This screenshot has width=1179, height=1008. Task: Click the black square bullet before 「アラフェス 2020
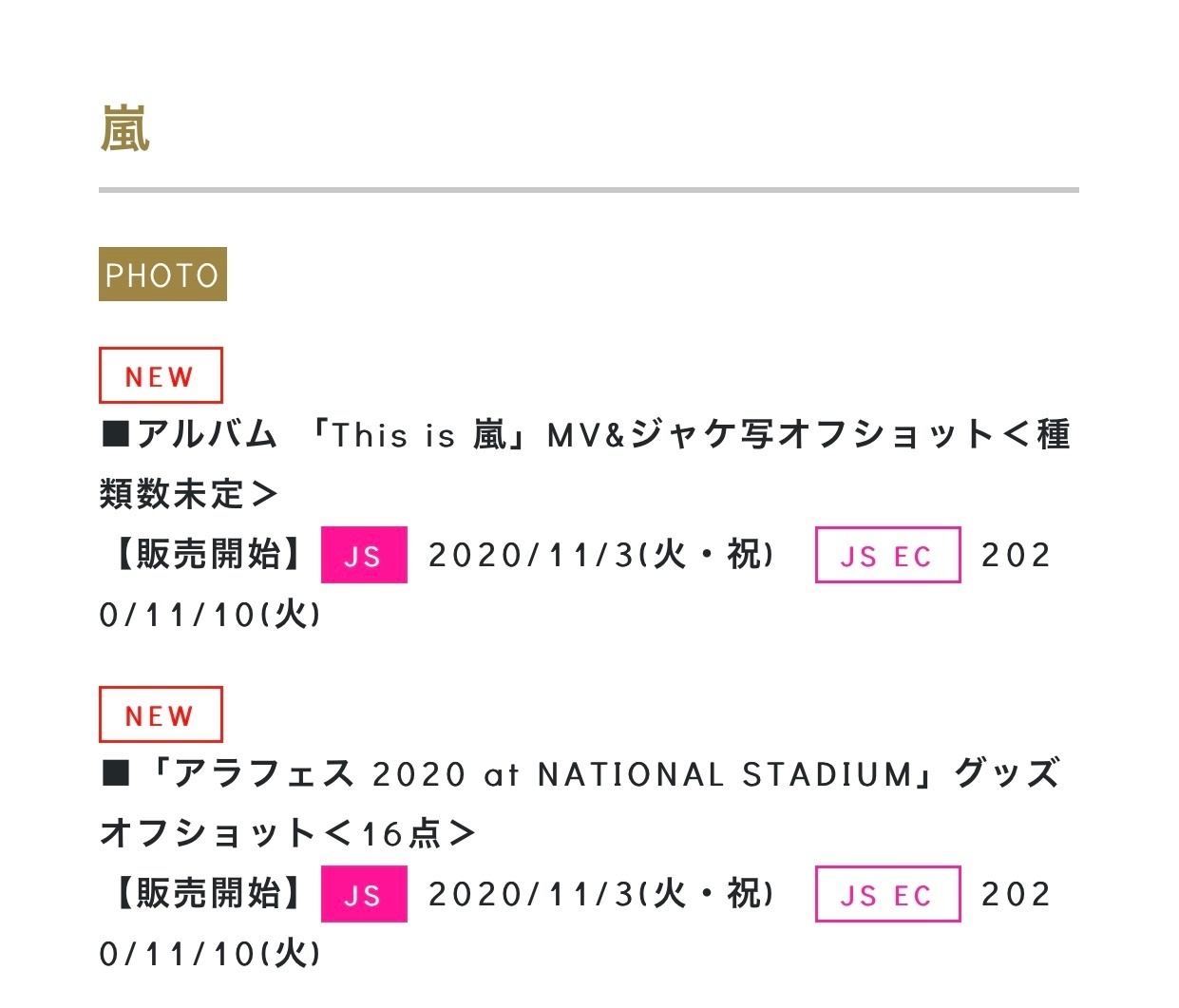[x=115, y=774]
